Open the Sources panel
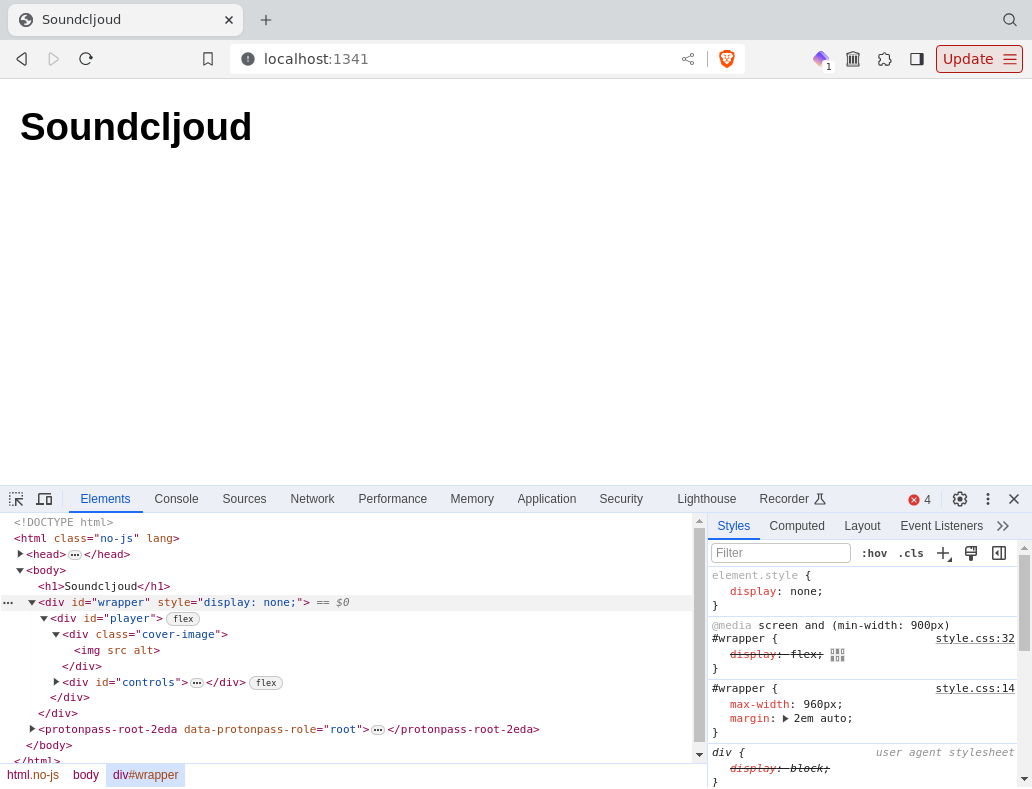Screen dimensions: 1032x789 244,499
